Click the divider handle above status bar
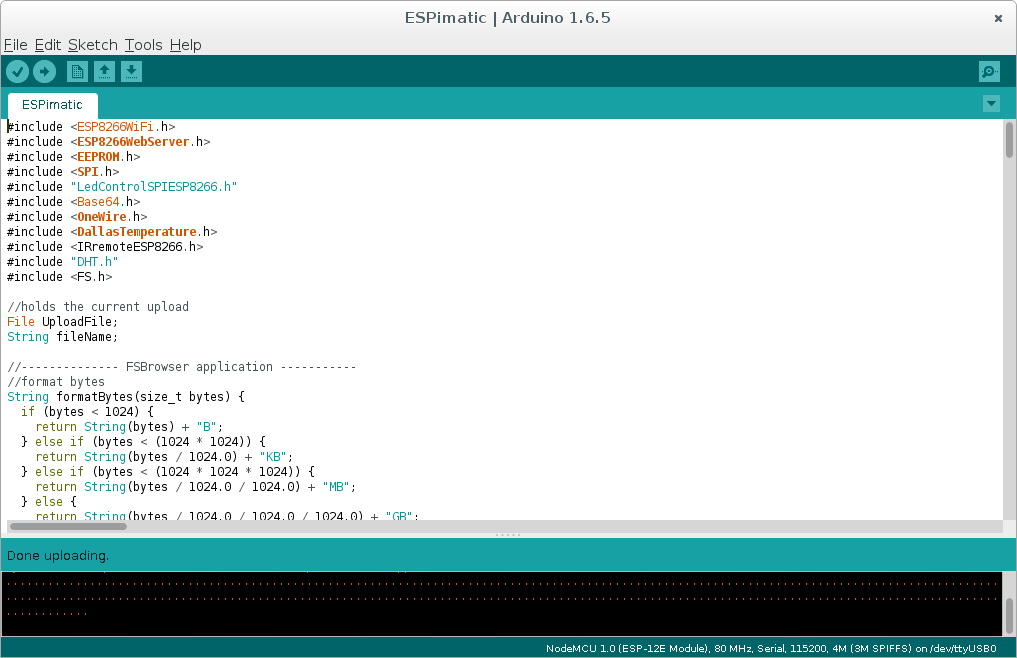The width and height of the screenshot is (1017, 658). [x=508, y=536]
